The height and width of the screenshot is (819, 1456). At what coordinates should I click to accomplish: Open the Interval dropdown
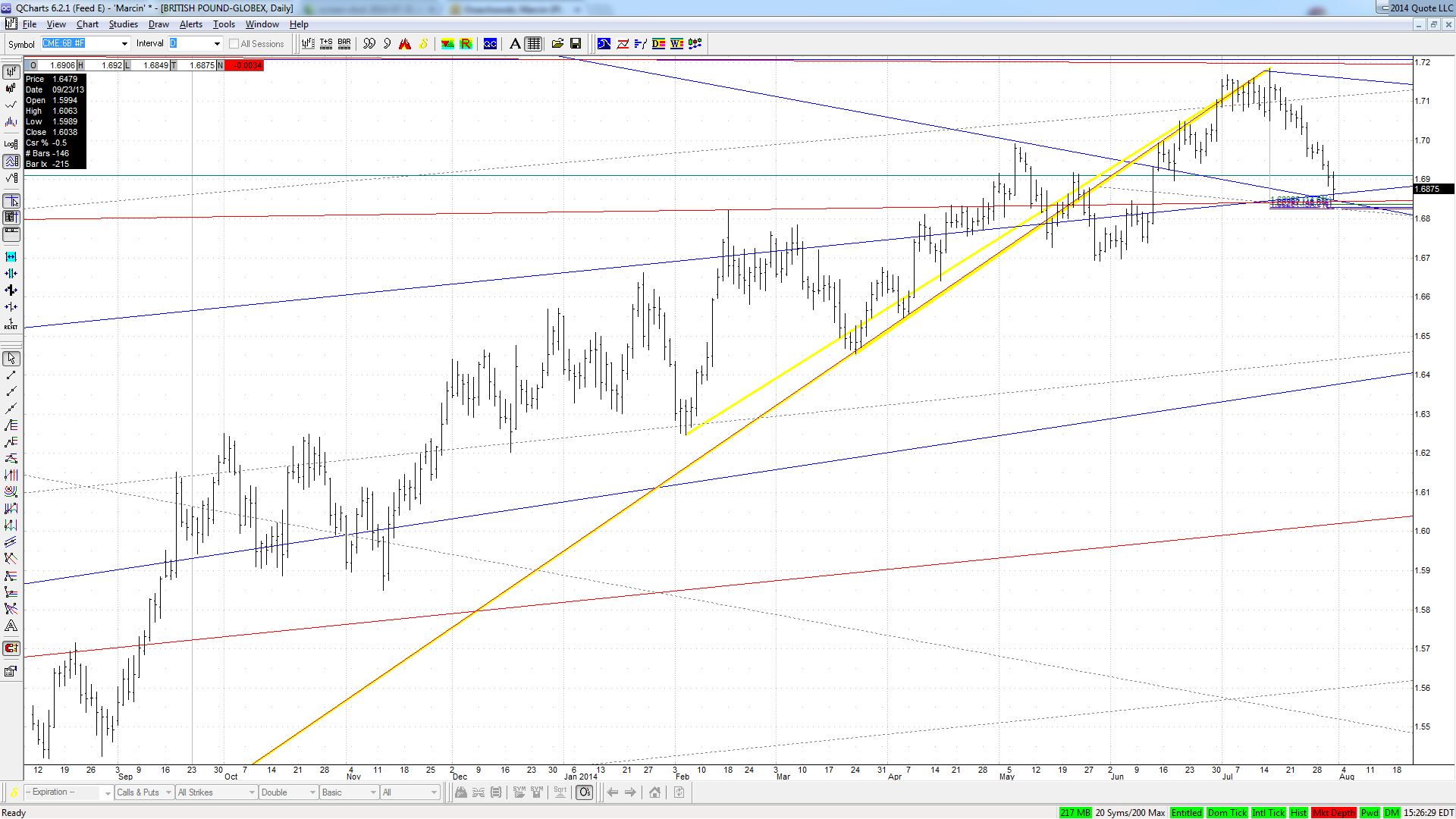pos(217,44)
